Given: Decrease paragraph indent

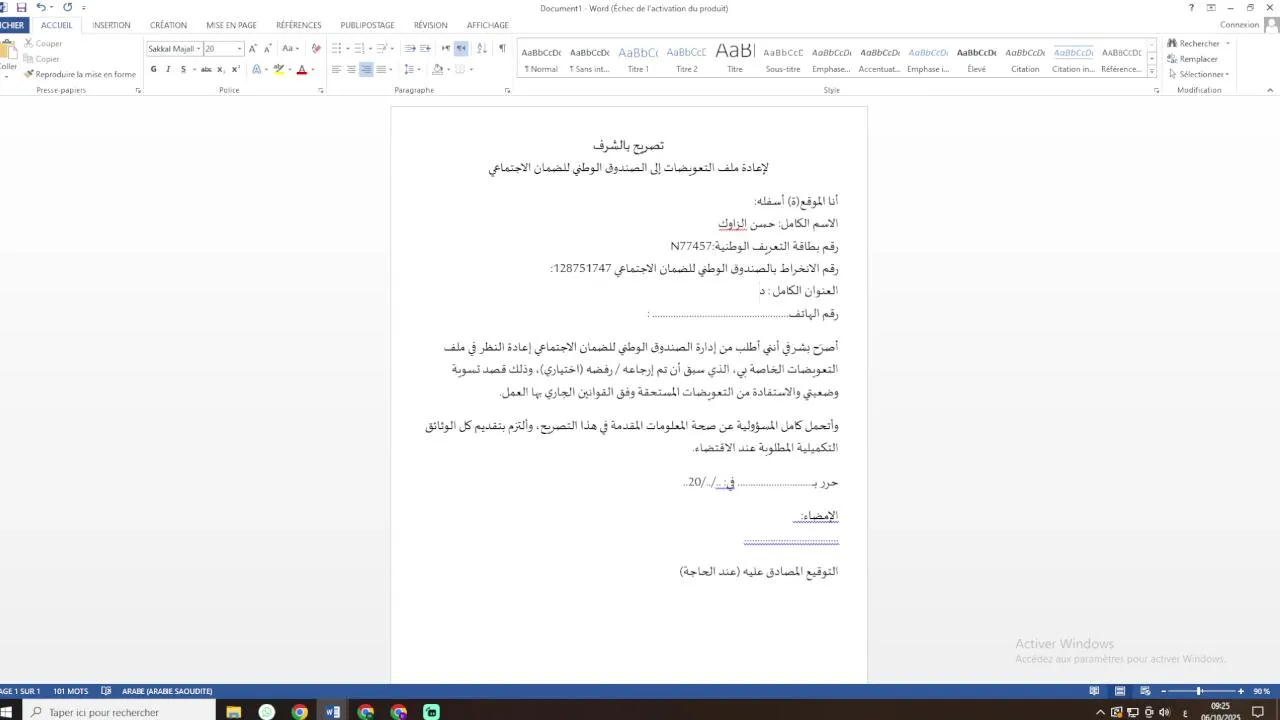Looking at the screenshot, I should pyautogui.click(x=410, y=48).
